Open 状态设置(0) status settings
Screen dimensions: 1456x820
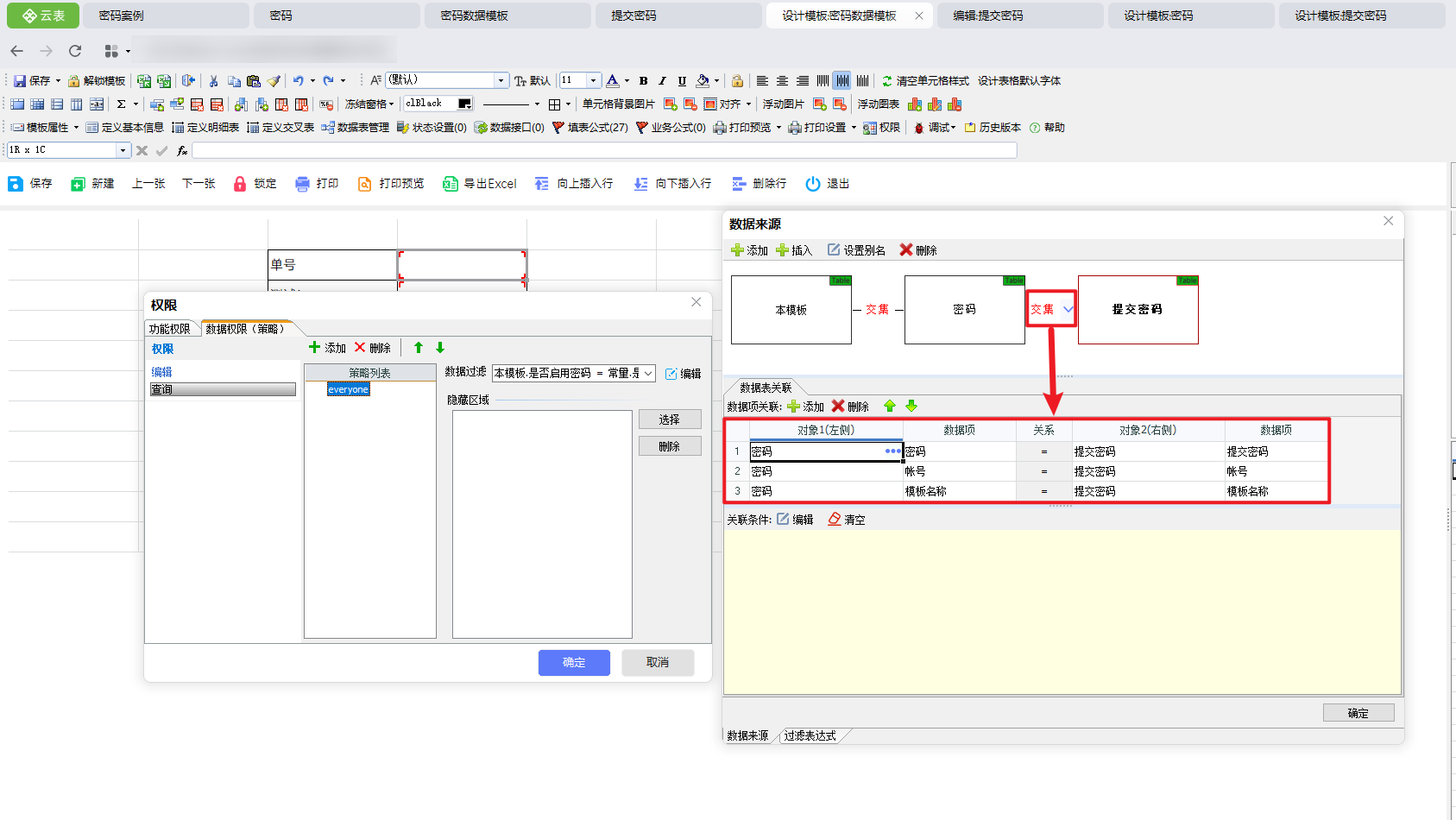tap(432, 128)
